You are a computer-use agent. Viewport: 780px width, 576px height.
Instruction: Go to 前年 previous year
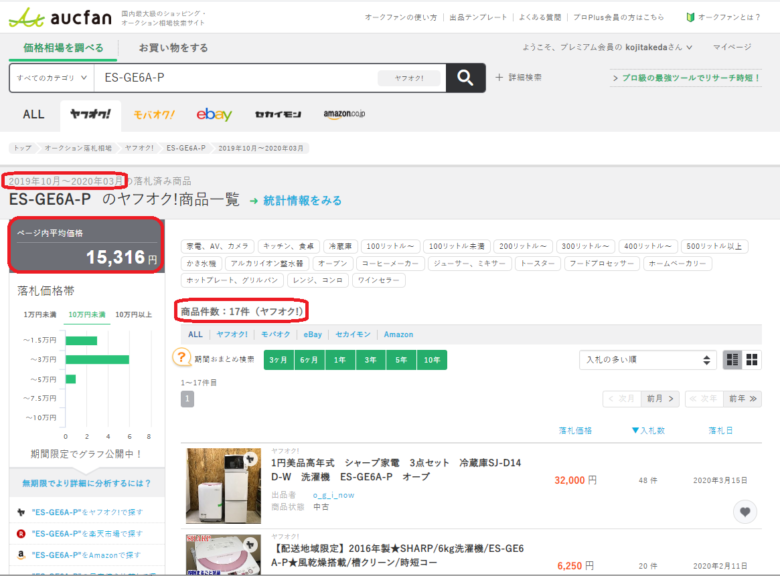pyautogui.click(x=743, y=398)
